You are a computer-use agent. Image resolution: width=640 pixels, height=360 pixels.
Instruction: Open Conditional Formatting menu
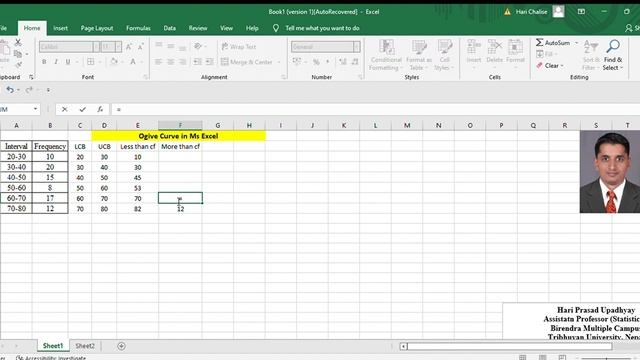(386, 55)
